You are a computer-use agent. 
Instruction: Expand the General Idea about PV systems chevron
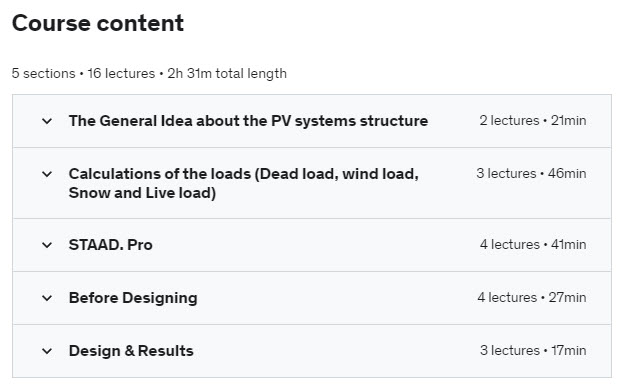pyautogui.click(x=47, y=121)
